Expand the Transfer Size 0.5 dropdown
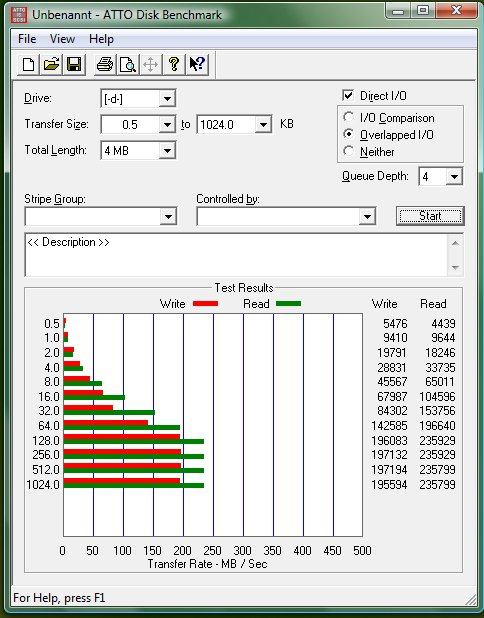This screenshot has width=484, height=618. click(167, 125)
